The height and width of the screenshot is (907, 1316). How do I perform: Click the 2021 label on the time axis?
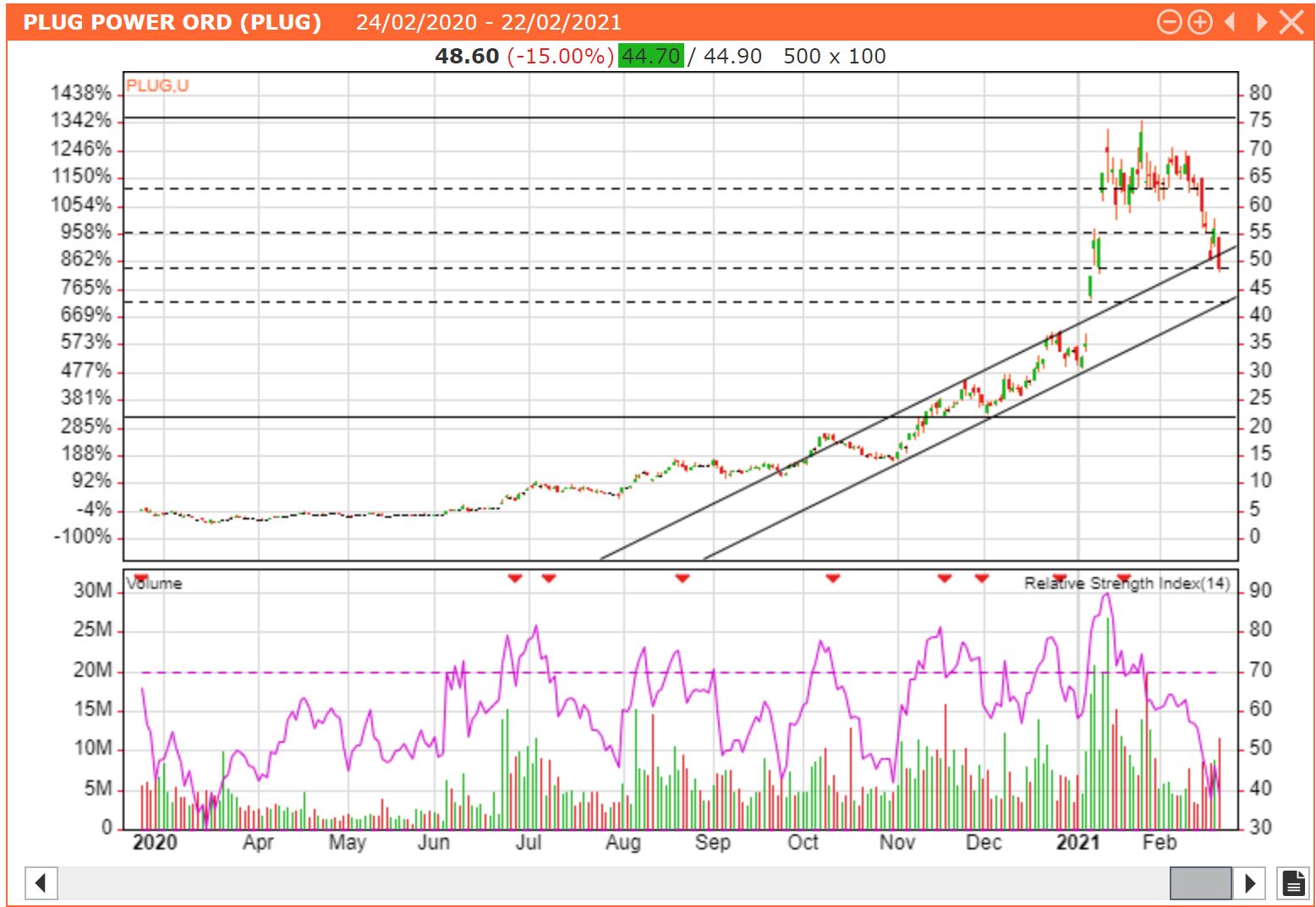[x=1078, y=842]
